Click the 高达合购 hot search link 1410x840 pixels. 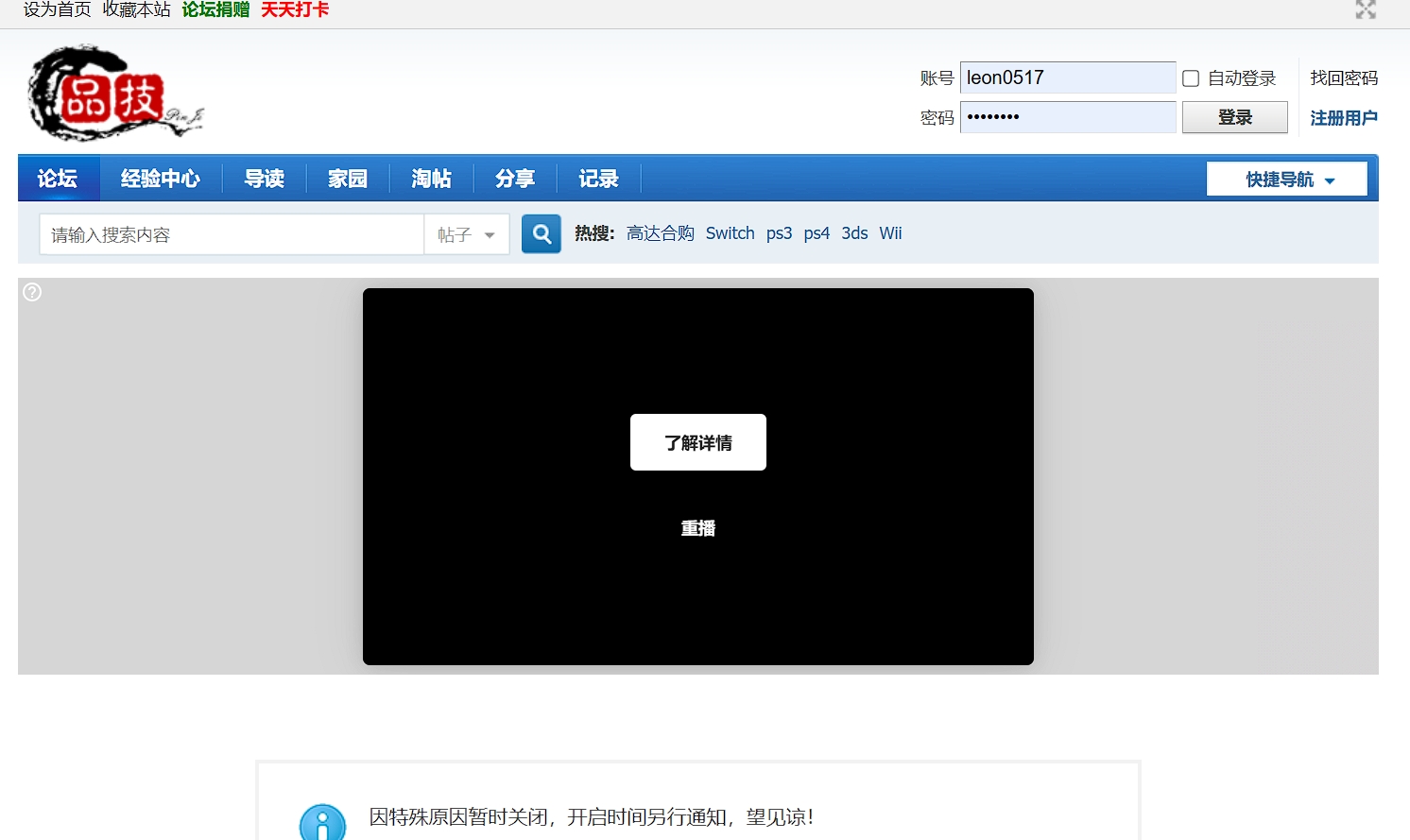(660, 233)
